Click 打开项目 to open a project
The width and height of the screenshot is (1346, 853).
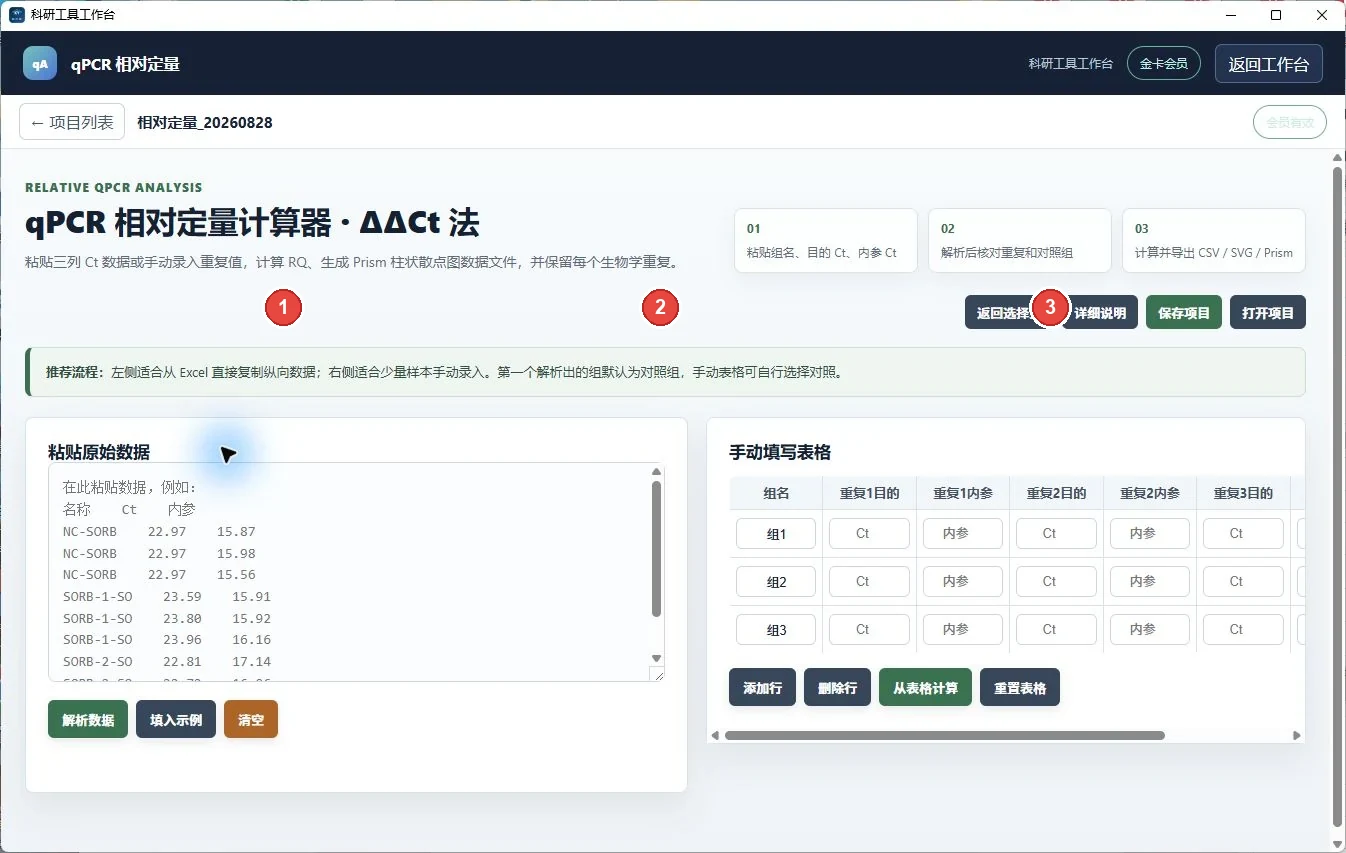pos(1268,312)
